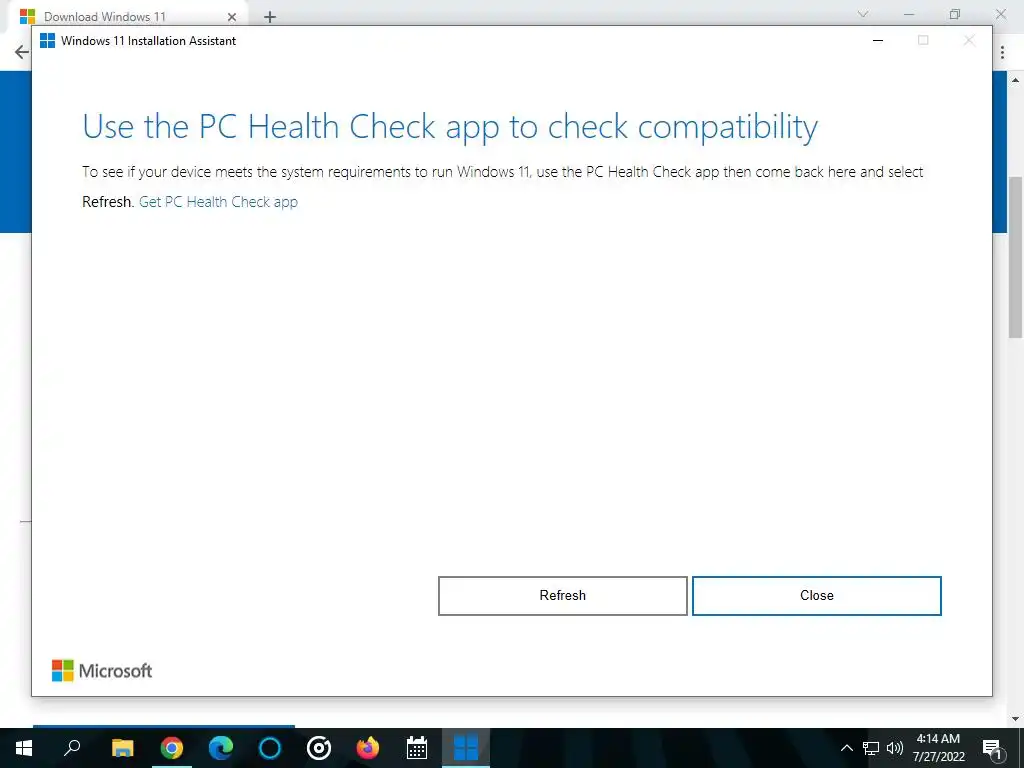
Task: Restore down the Chrome browser window
Action: (955, 14)
